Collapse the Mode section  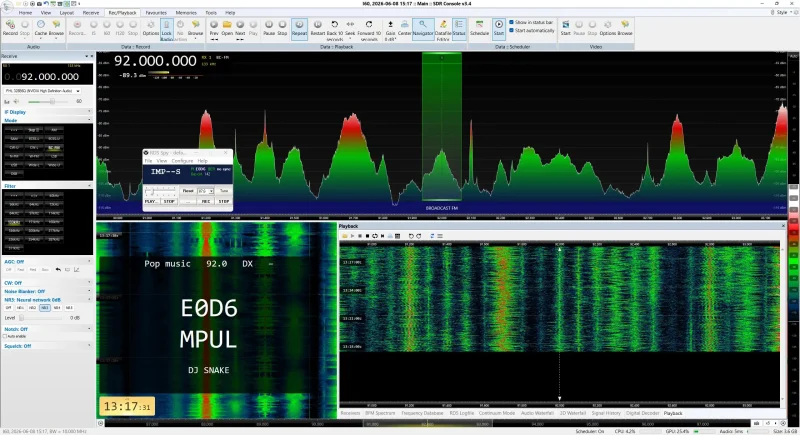tap(89, 120)
